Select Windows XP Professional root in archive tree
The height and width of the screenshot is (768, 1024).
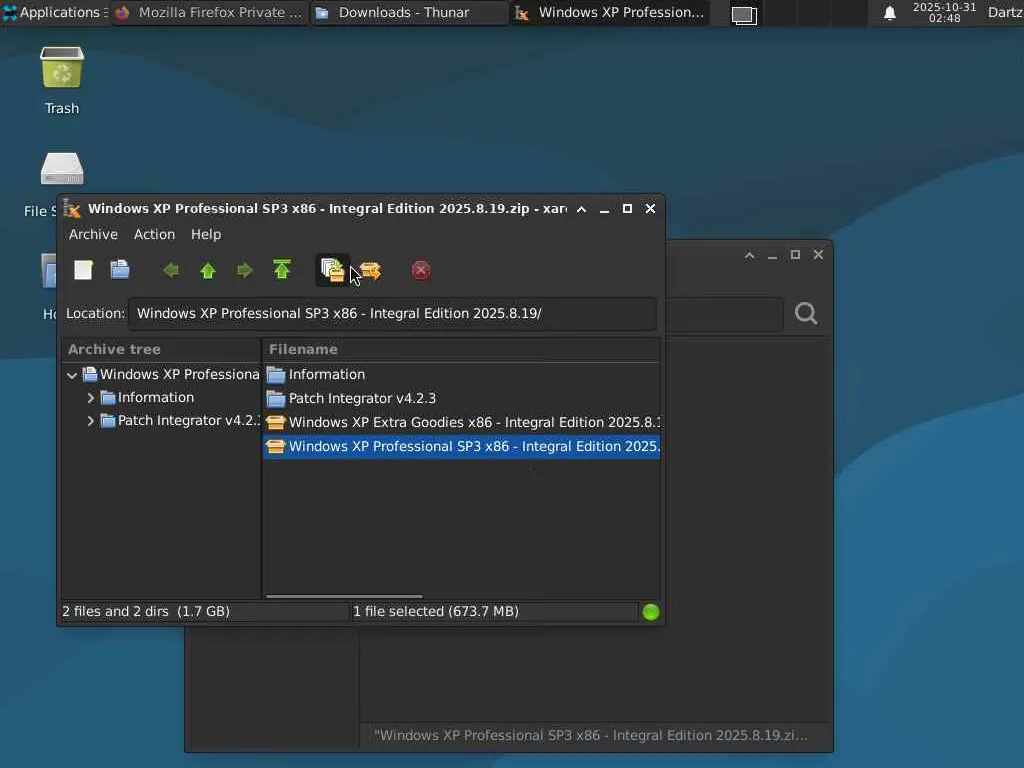[x=180, y=375]
